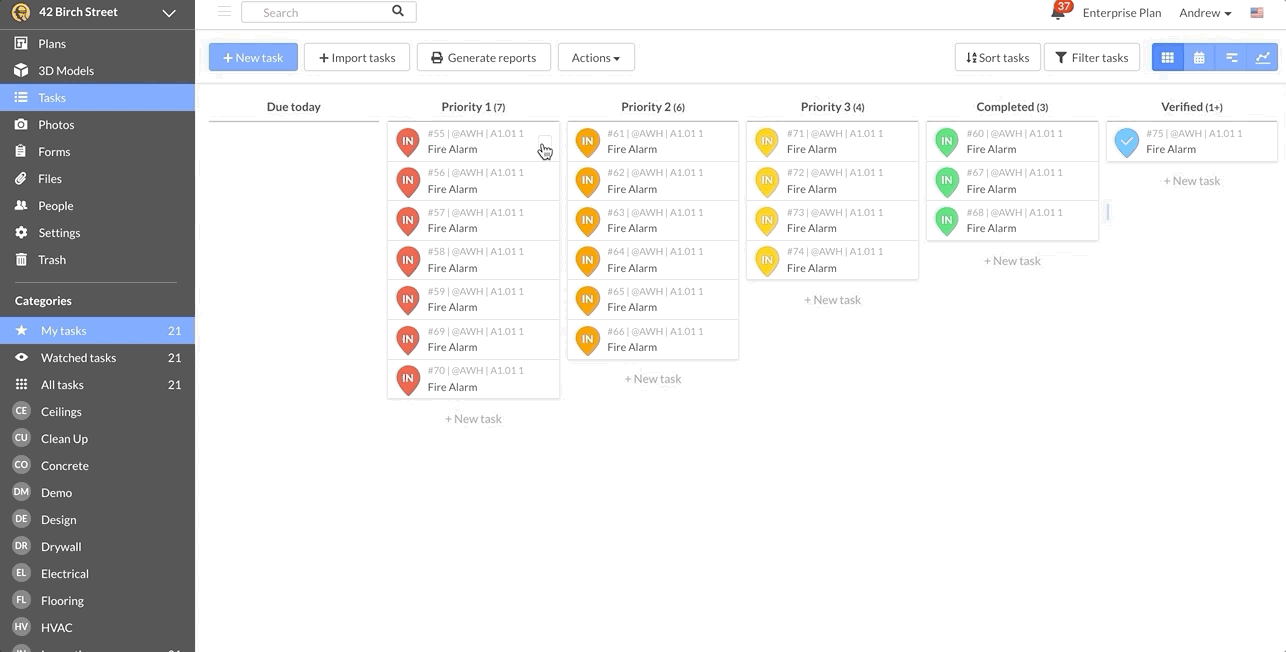Open the People section

point(54,205)
